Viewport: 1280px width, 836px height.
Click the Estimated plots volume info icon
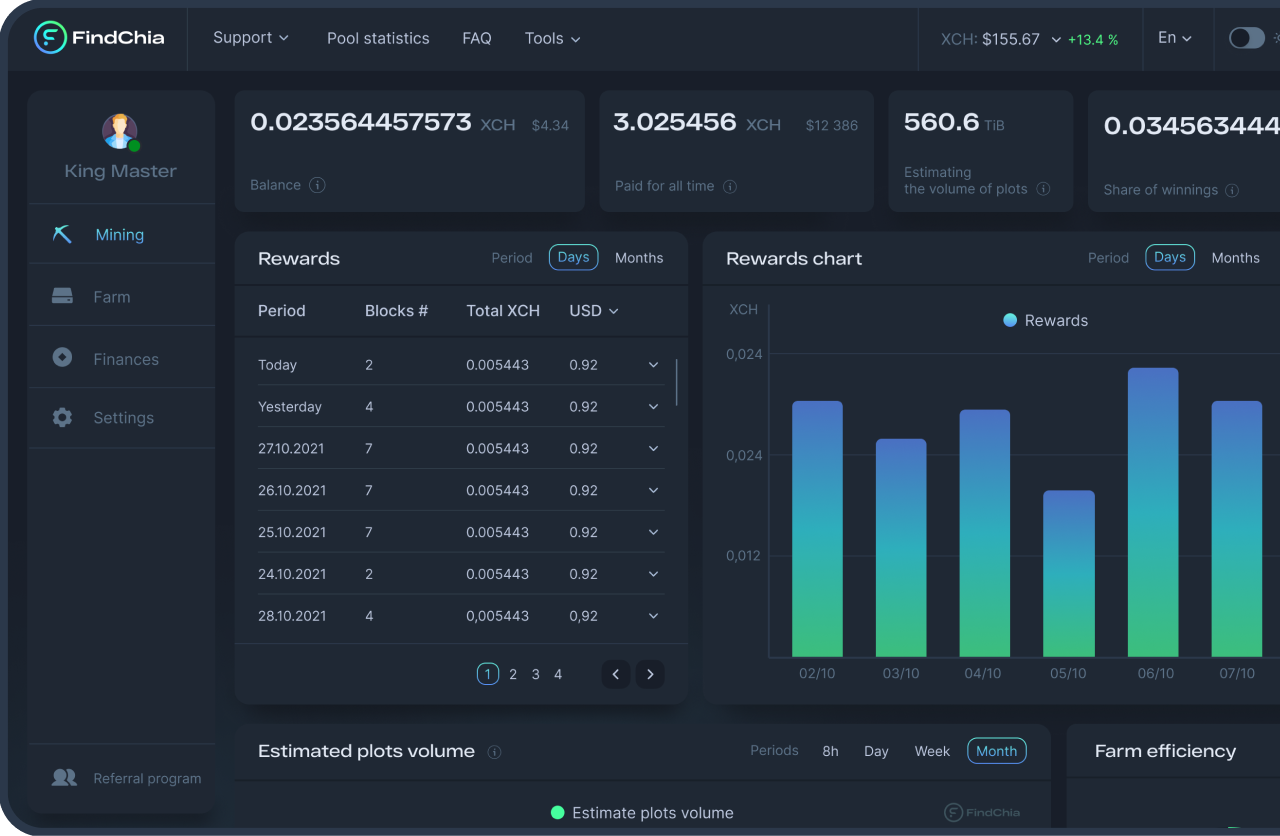(x=494, y=752)
